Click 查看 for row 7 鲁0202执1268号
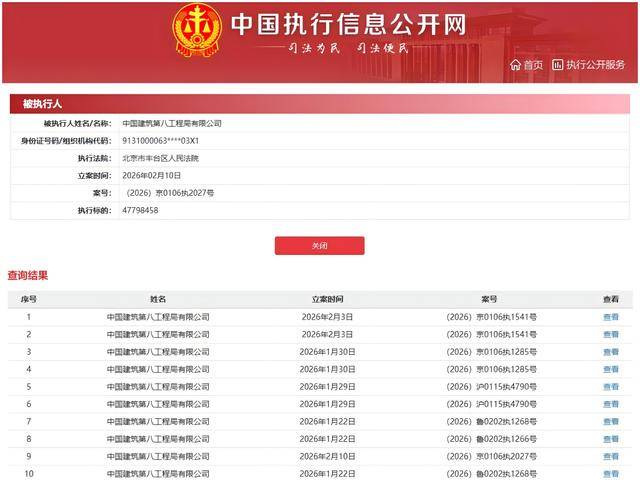Screen dimensions: 640x489 pyautogui.click(x=610, y=421)
